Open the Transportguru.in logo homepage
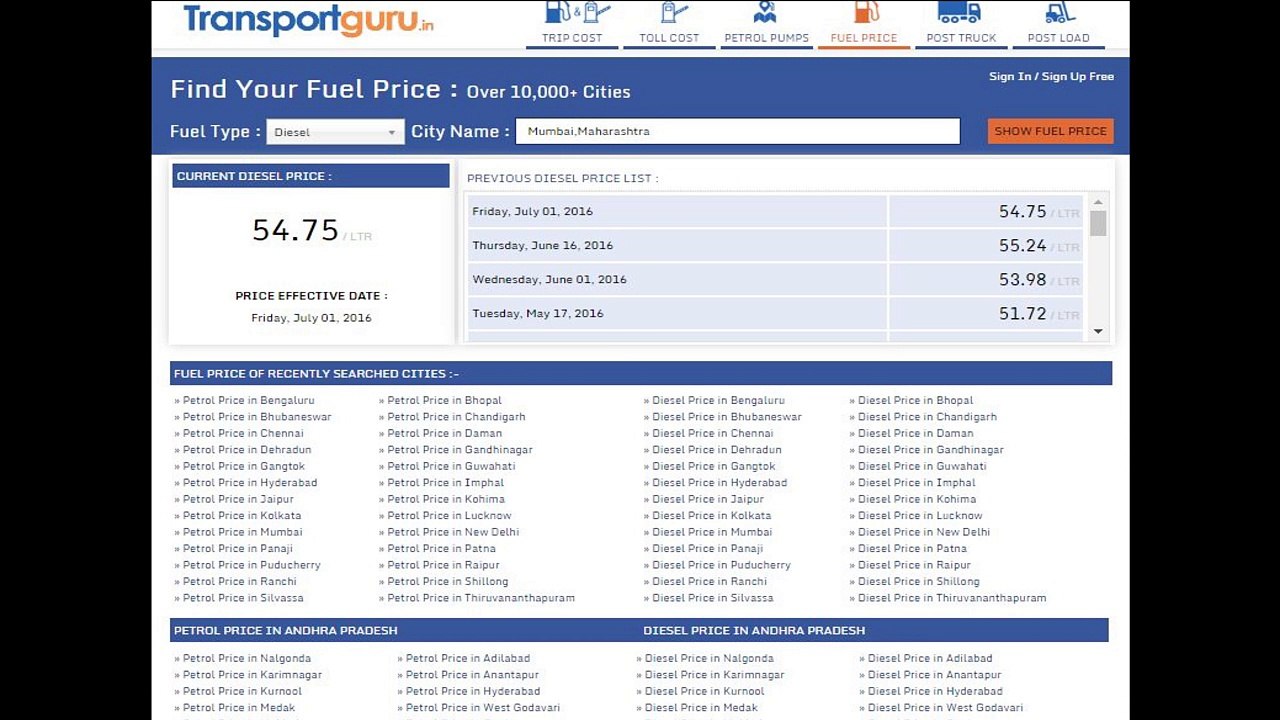The width and height of the screenshot is (1280, 720). [x=308, y=20]
